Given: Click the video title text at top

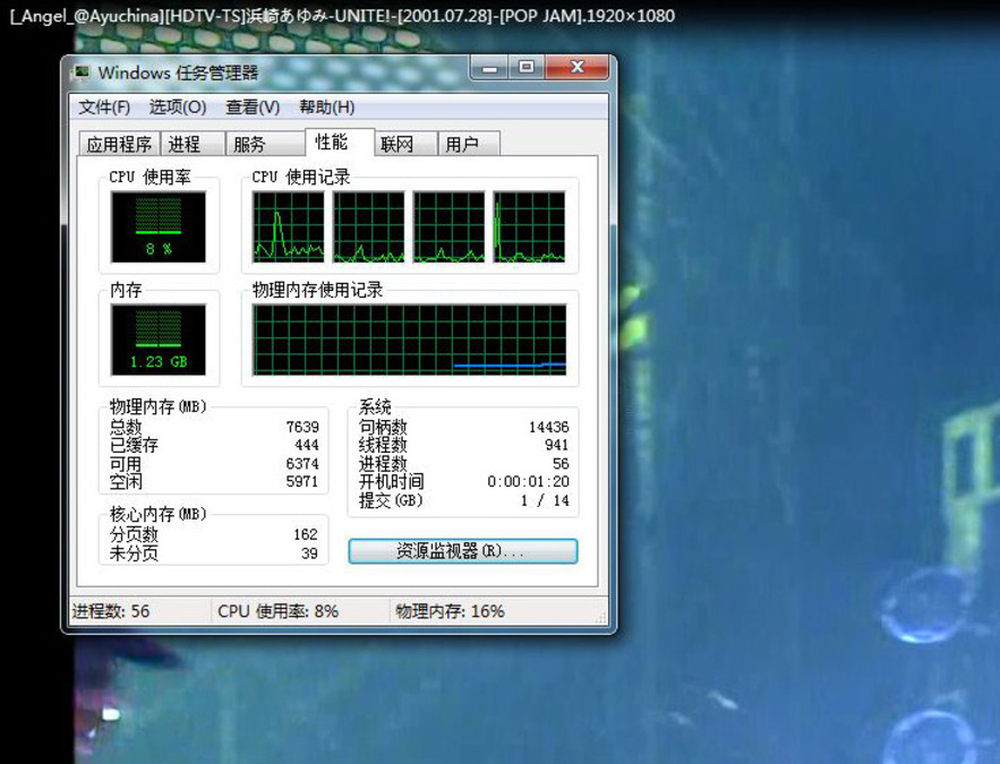Looking at the screenshot, I should click(x=342, y=15).
